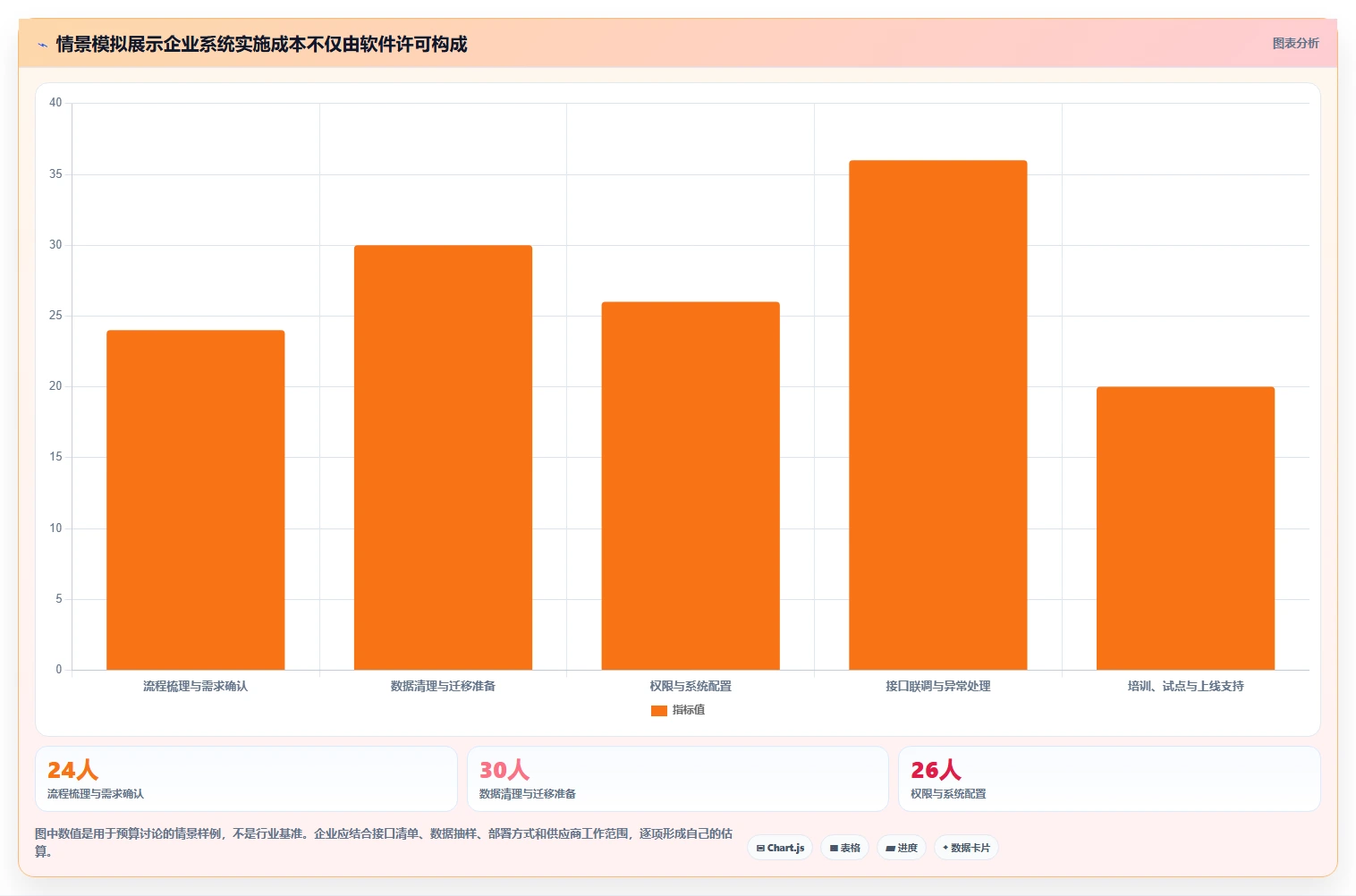Select the 进度 chip
The height and width of the screenshot is (896, 1356).
point(902,848)
